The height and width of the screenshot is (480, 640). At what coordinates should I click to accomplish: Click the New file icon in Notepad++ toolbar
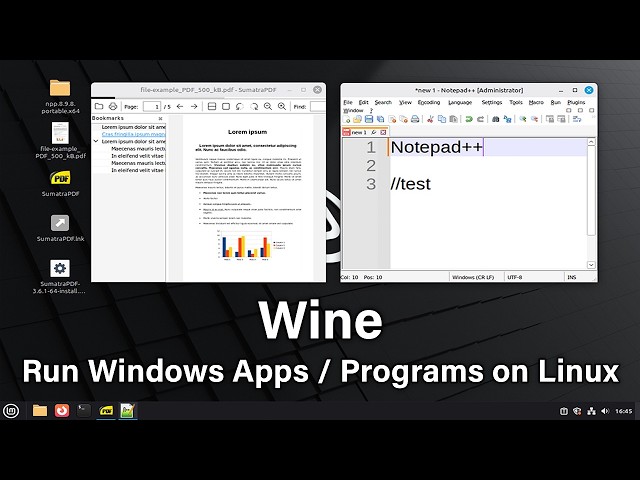(x=347, y=119)
